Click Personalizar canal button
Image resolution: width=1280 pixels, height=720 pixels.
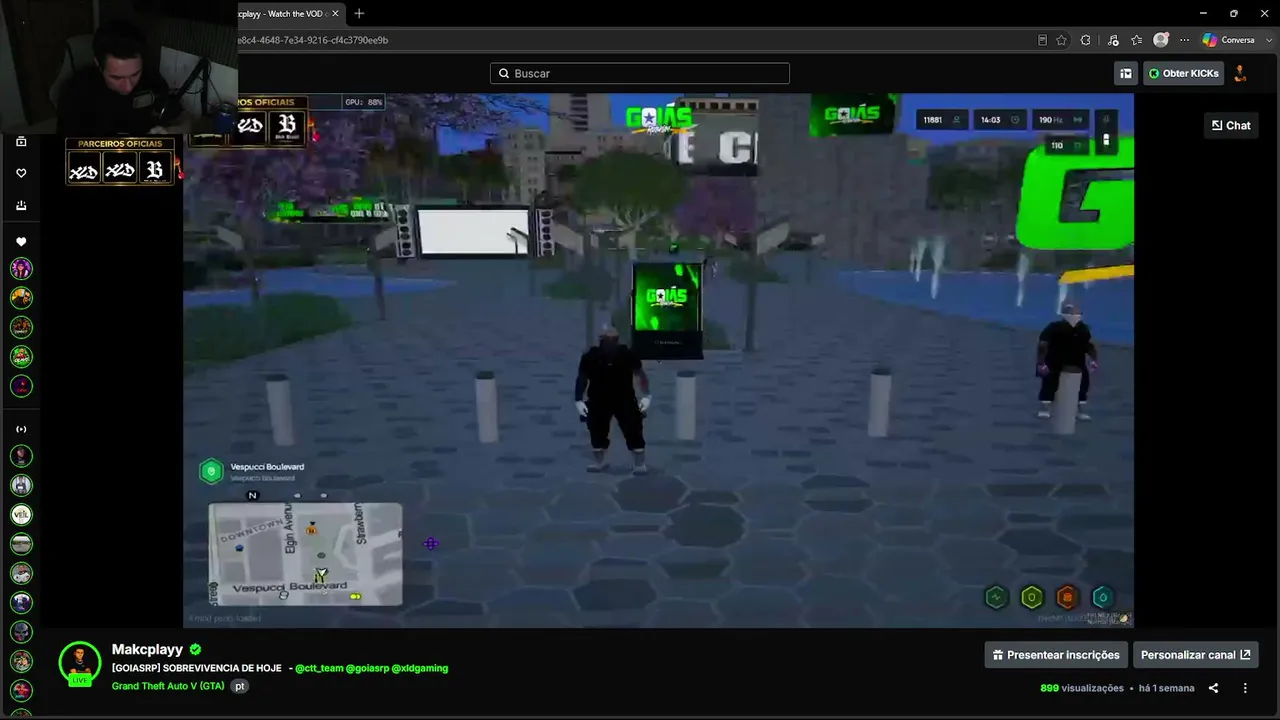pos(1195,655)
